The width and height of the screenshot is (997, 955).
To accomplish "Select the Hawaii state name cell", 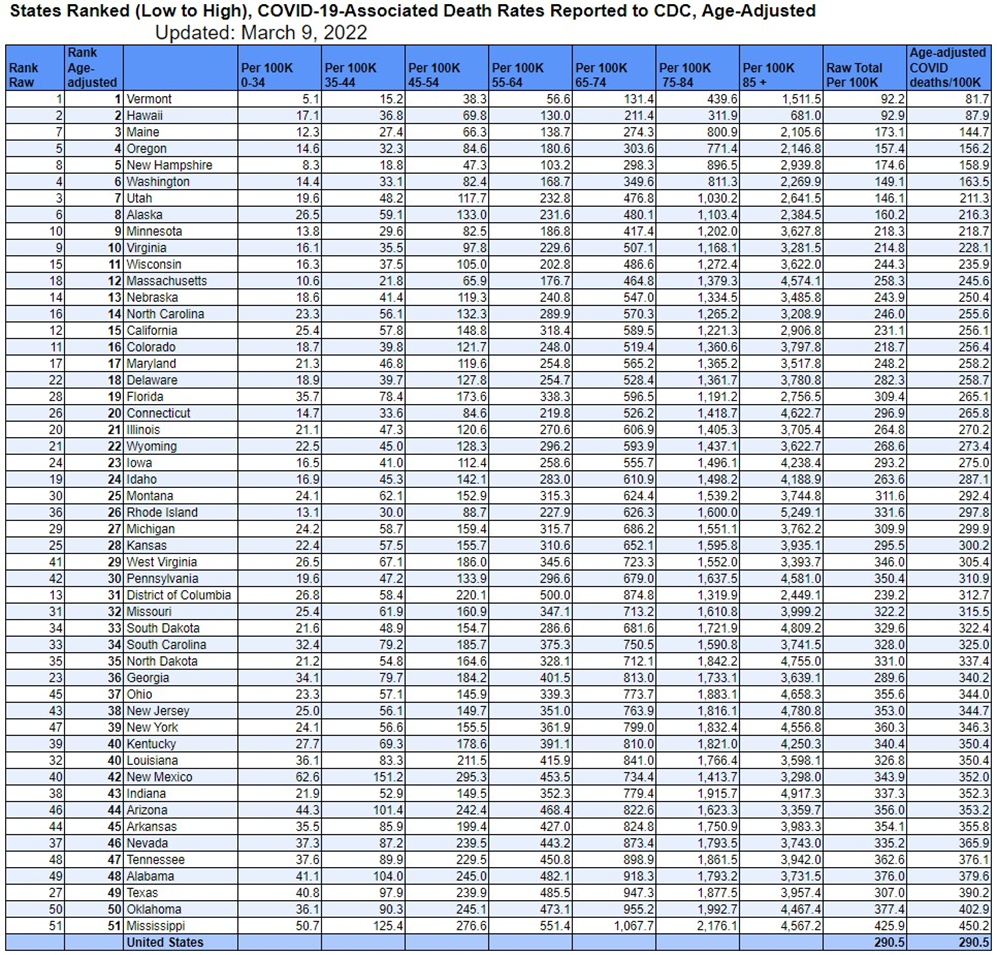I will point(145,116).
